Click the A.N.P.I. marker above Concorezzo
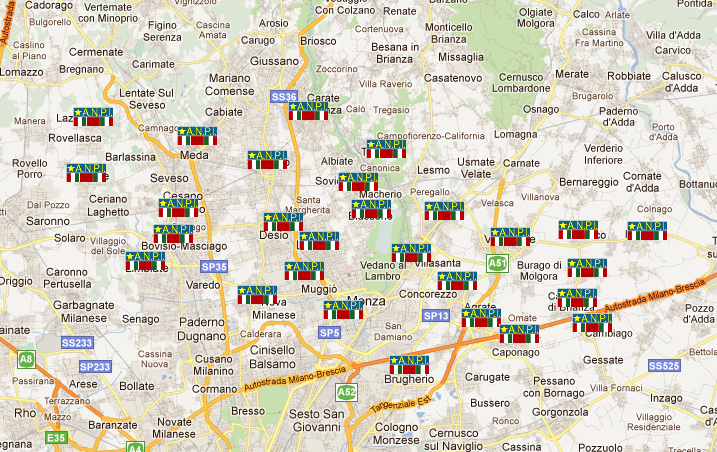 (457, 281)
